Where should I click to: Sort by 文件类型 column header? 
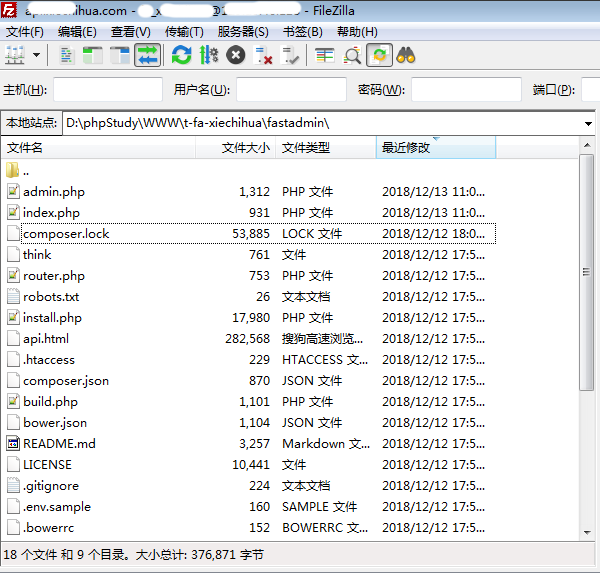pyautogui.click(x=326, y=147)
